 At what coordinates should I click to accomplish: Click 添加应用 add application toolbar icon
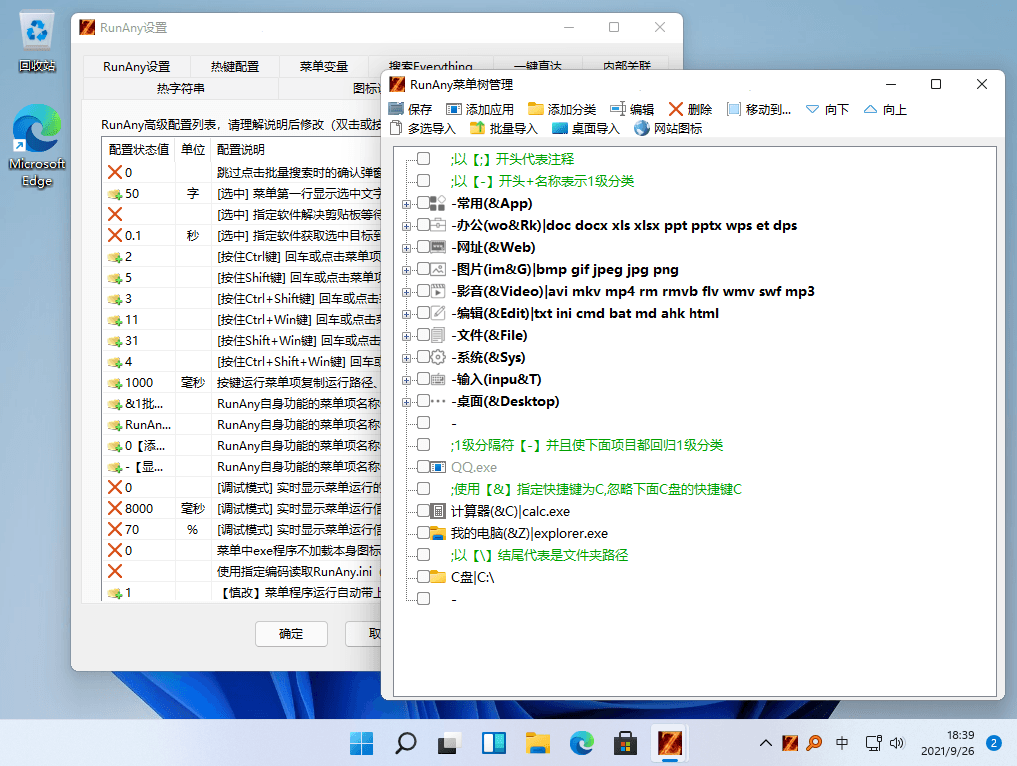click(453, 109)
